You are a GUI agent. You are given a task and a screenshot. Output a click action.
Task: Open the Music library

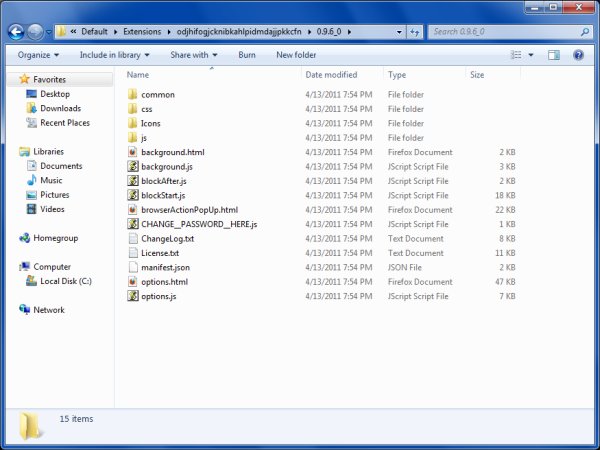[x=51, y=180]
